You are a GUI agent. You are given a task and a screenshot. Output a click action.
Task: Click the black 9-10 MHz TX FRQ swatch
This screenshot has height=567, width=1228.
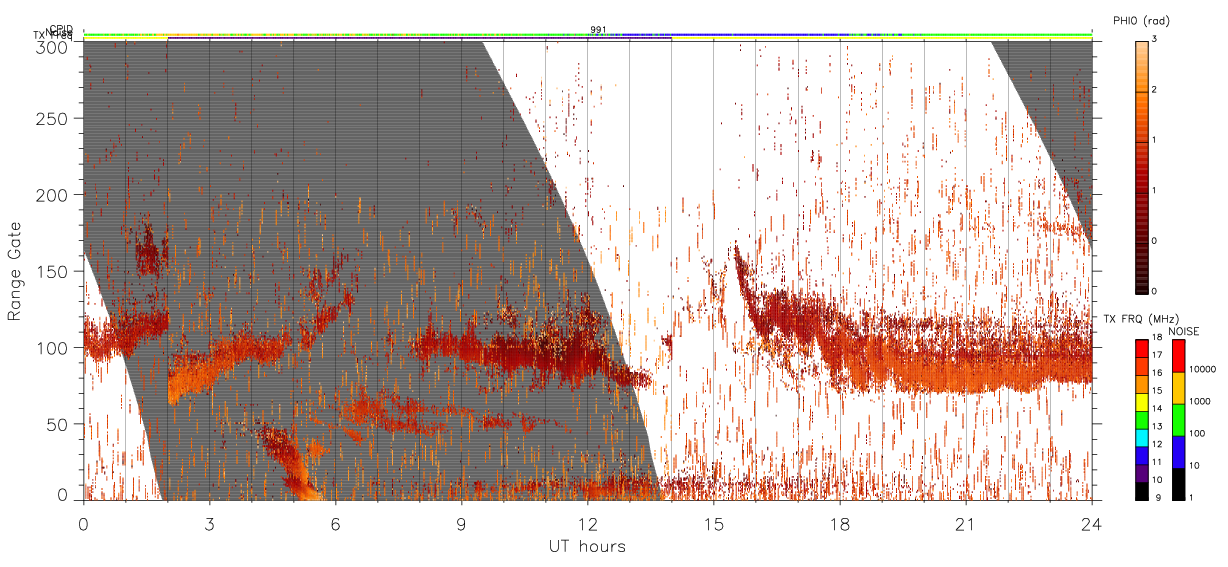coord(1141,491)
